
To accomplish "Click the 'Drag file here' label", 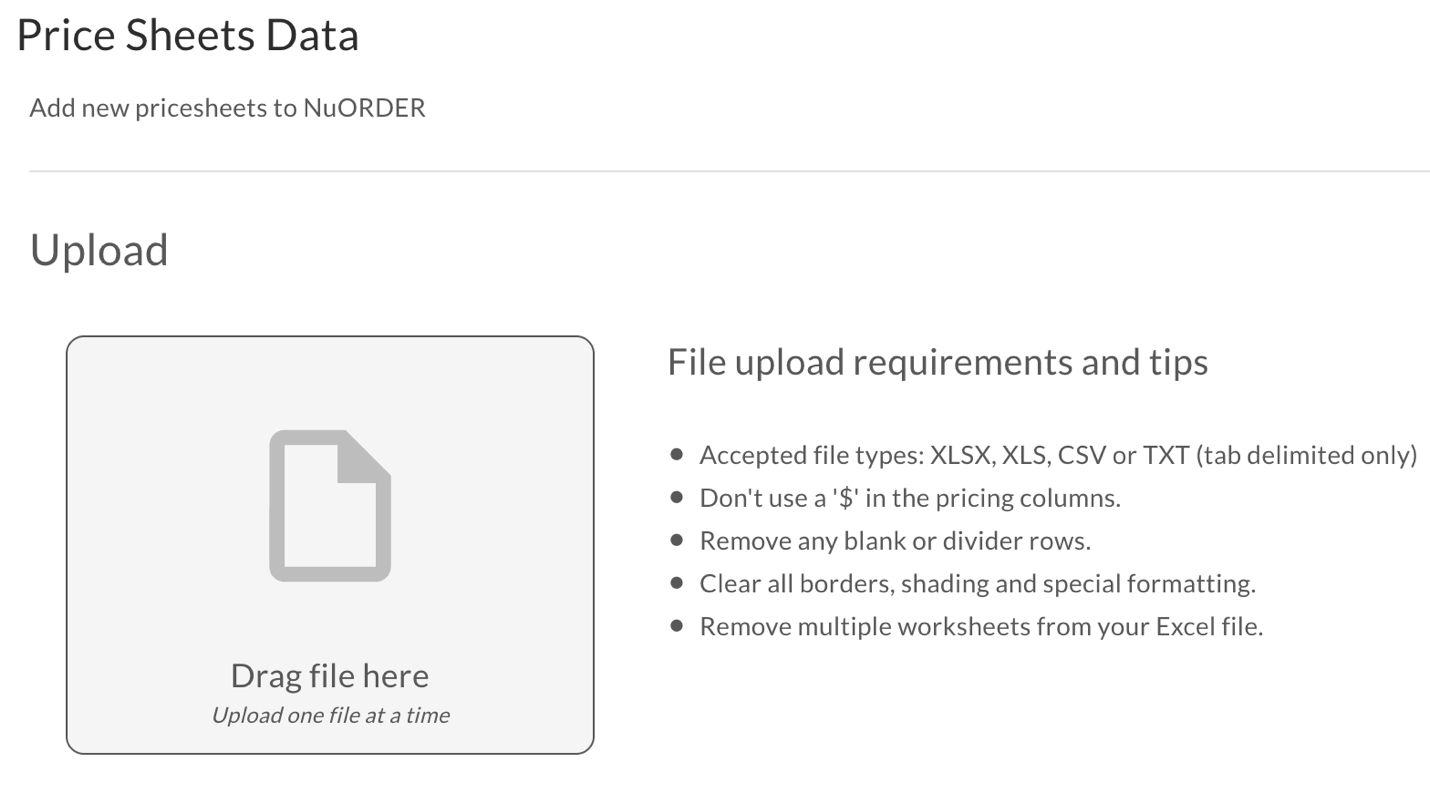I will [x=330, y=676].
